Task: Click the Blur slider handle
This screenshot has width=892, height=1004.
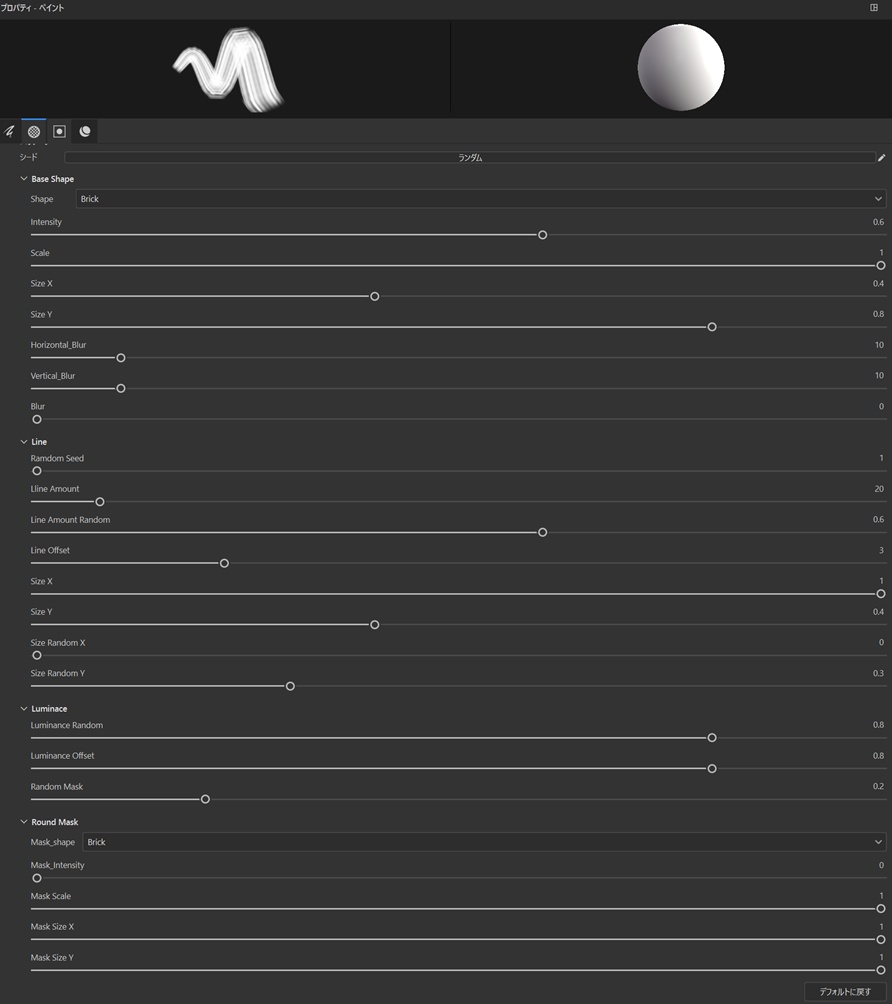Action: (37, 419)
